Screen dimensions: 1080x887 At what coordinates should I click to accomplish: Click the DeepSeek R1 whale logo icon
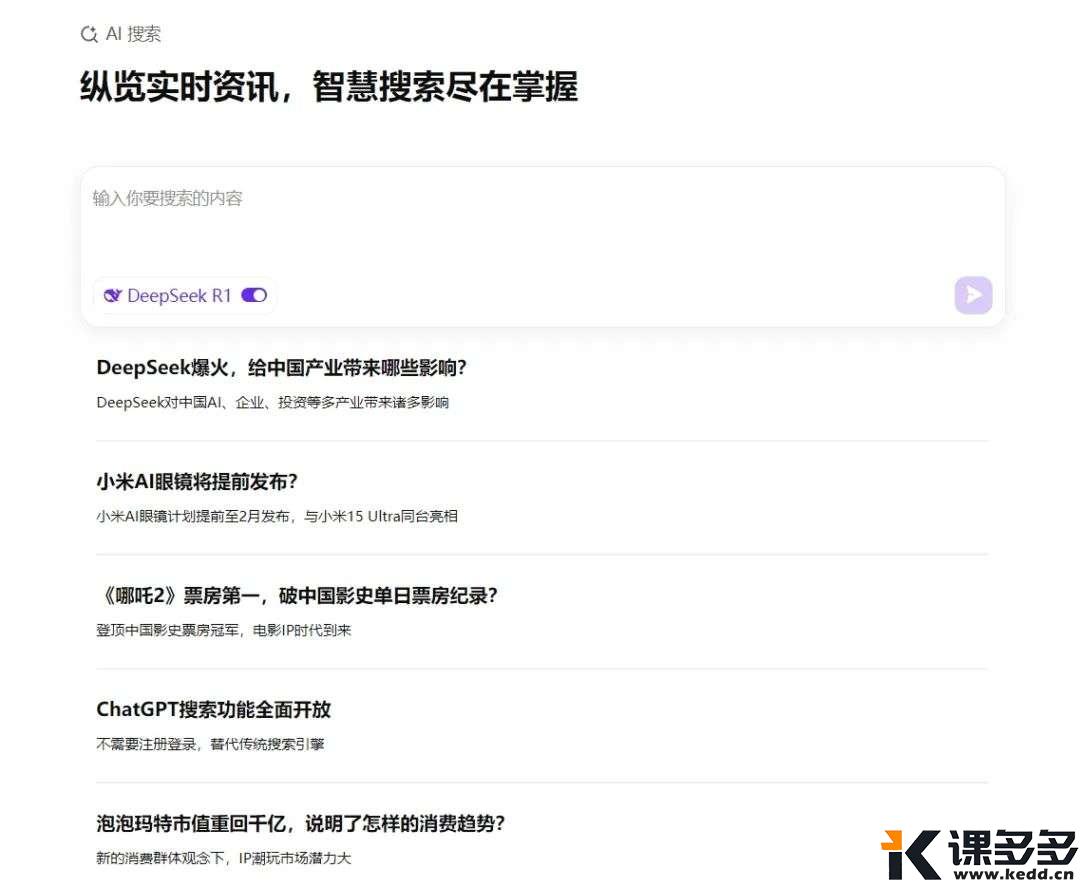[x=112, y=295]
